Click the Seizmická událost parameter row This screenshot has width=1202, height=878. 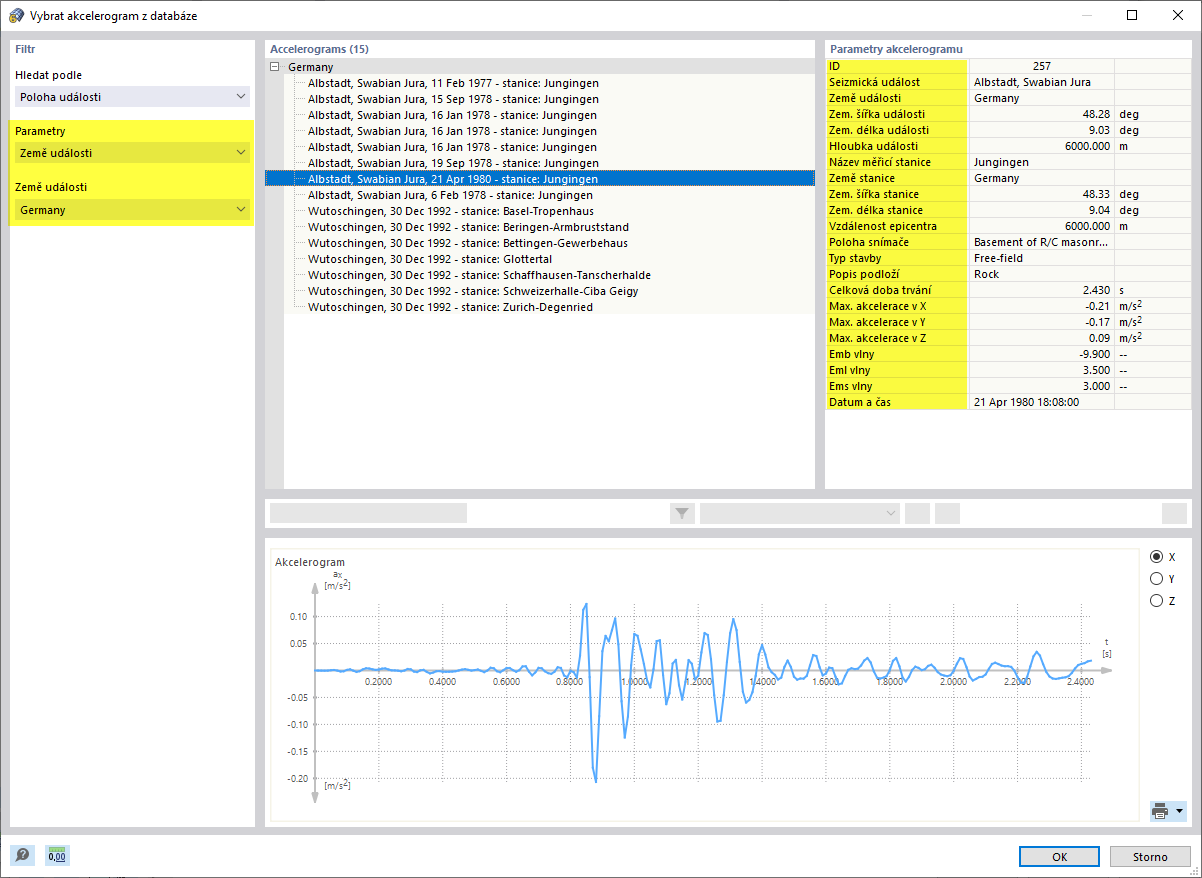click(x=1009, y=82)
